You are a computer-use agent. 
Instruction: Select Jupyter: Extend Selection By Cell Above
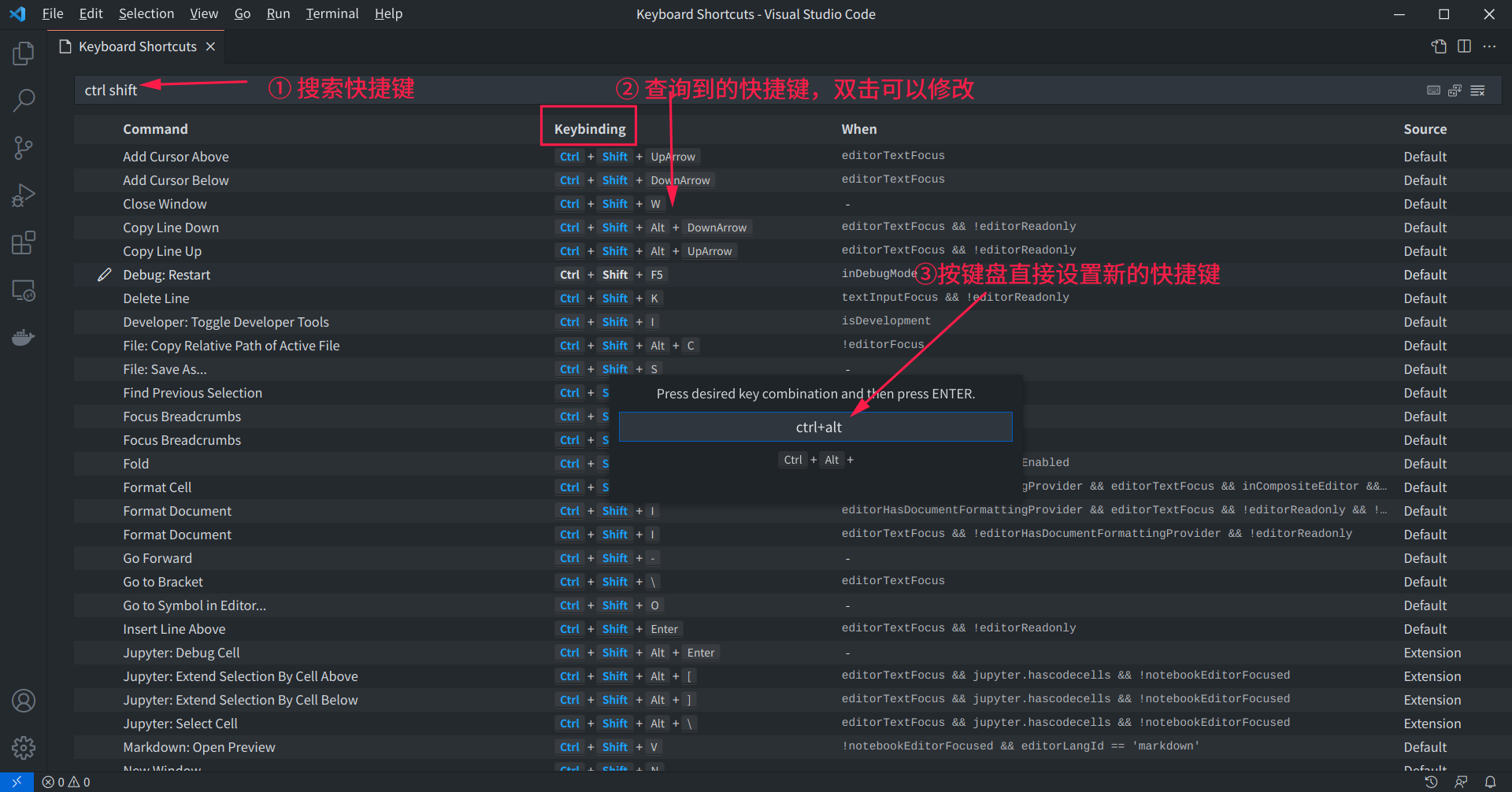point(788,676)
